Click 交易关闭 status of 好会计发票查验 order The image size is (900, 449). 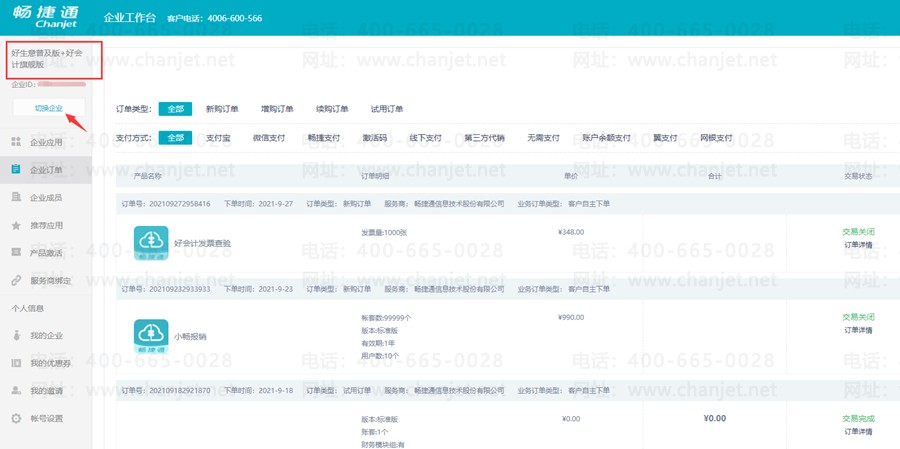pyautogui.click(x=858, y=232)
